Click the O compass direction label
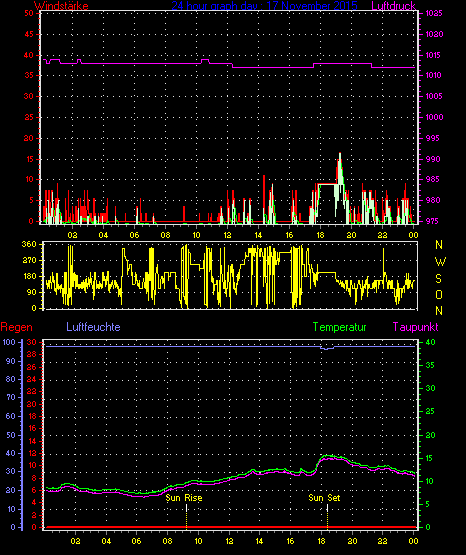466x555 pixels. click(439, 294)
